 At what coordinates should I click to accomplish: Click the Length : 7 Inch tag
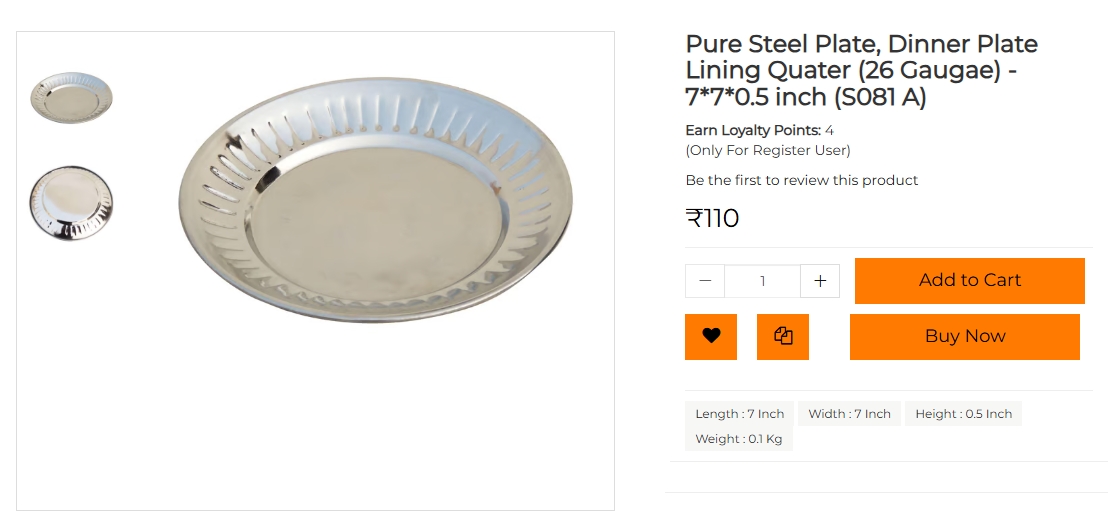[x=740, y=414]
